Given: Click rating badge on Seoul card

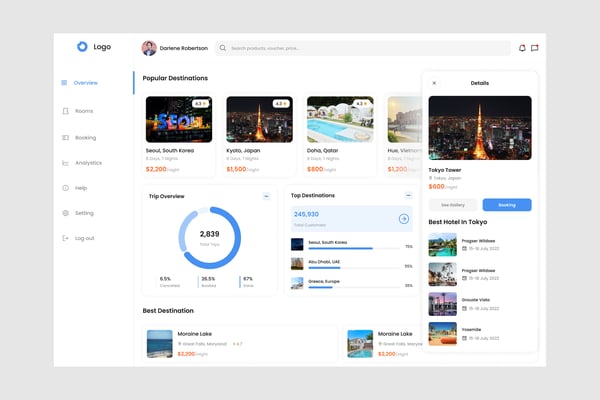Looking at the screenshot, I should (200, 104).
